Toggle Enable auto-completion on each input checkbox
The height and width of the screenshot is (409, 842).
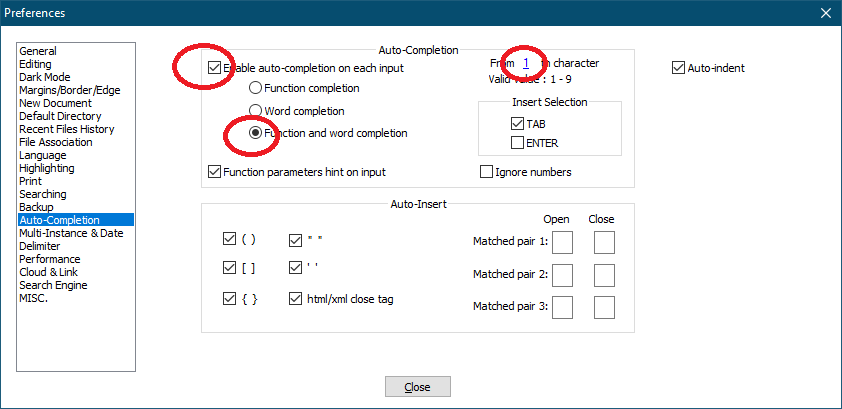point(214,68)
